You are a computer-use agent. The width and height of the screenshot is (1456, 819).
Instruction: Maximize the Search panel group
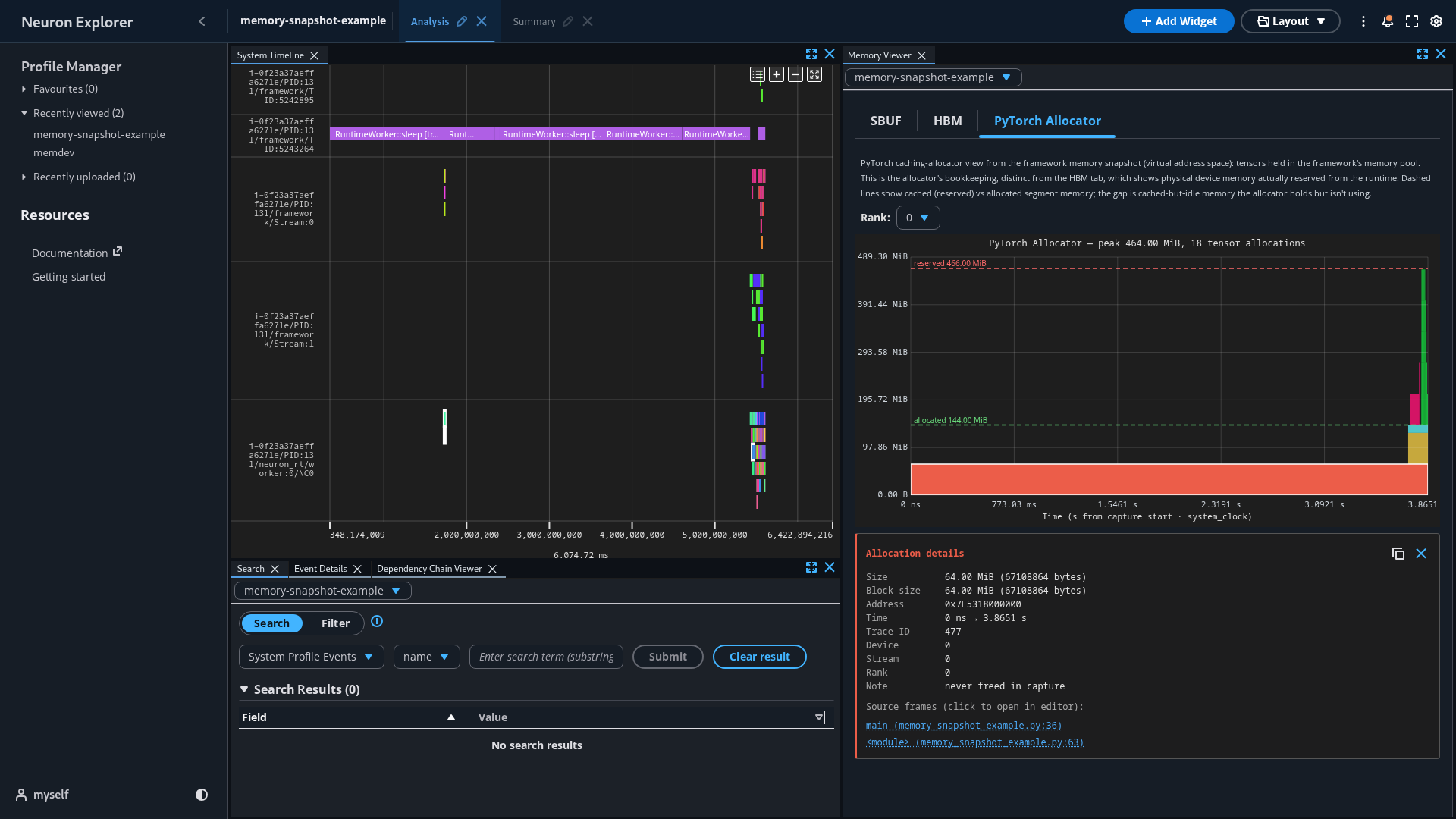tap(811, 567)
